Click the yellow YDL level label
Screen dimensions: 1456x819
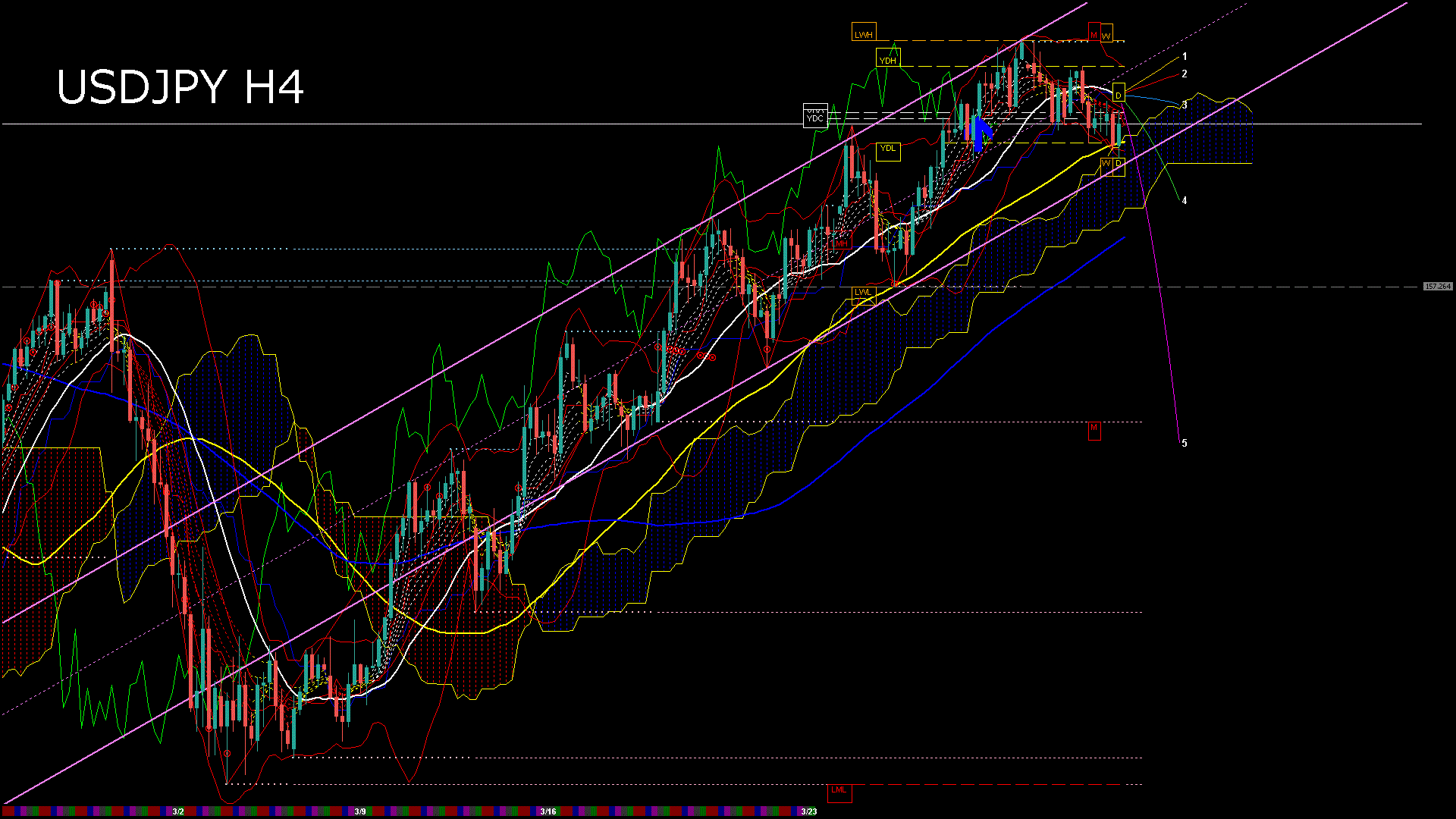pos(887,149)
